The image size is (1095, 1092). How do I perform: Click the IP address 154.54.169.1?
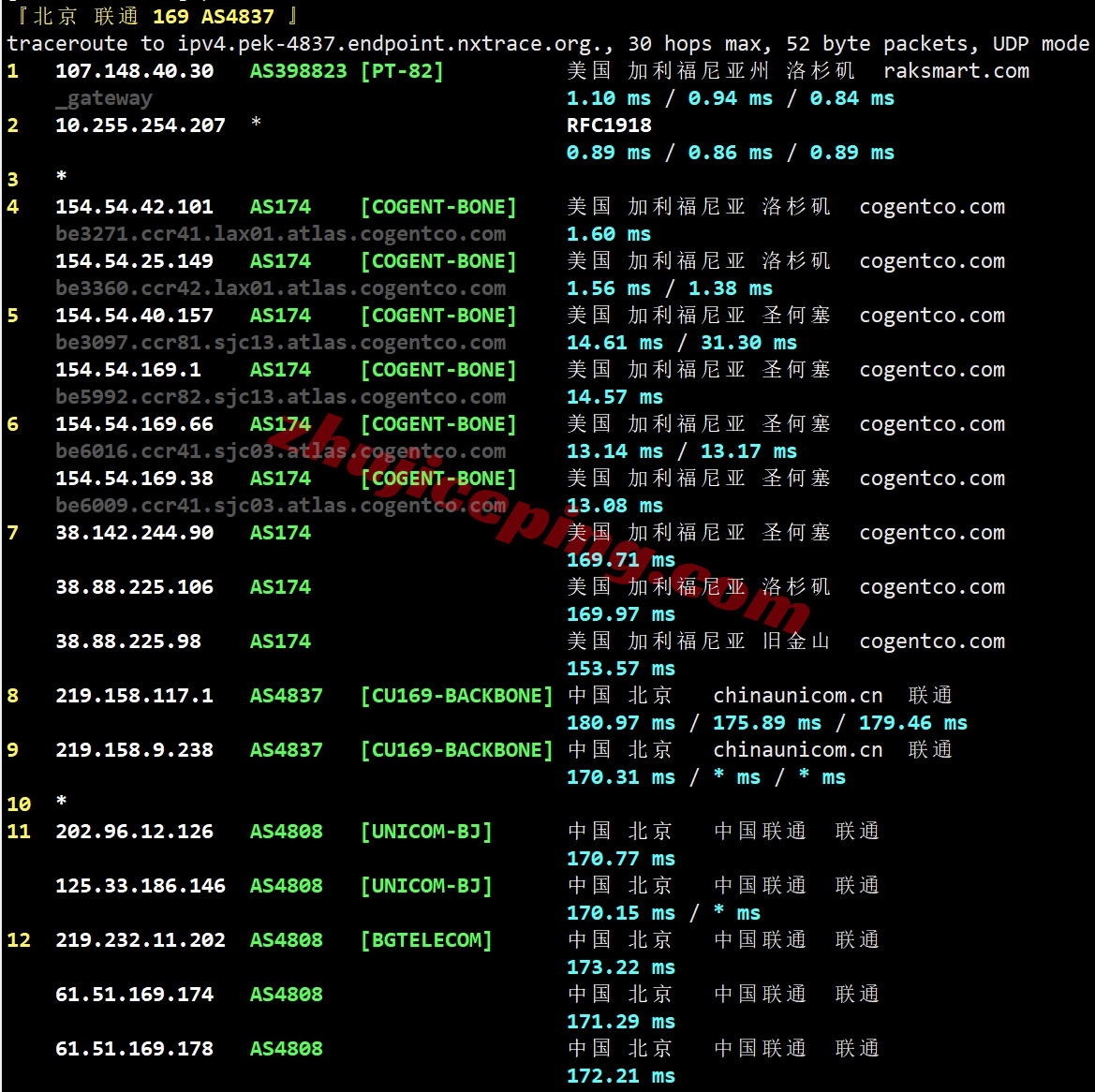[127, 370]
